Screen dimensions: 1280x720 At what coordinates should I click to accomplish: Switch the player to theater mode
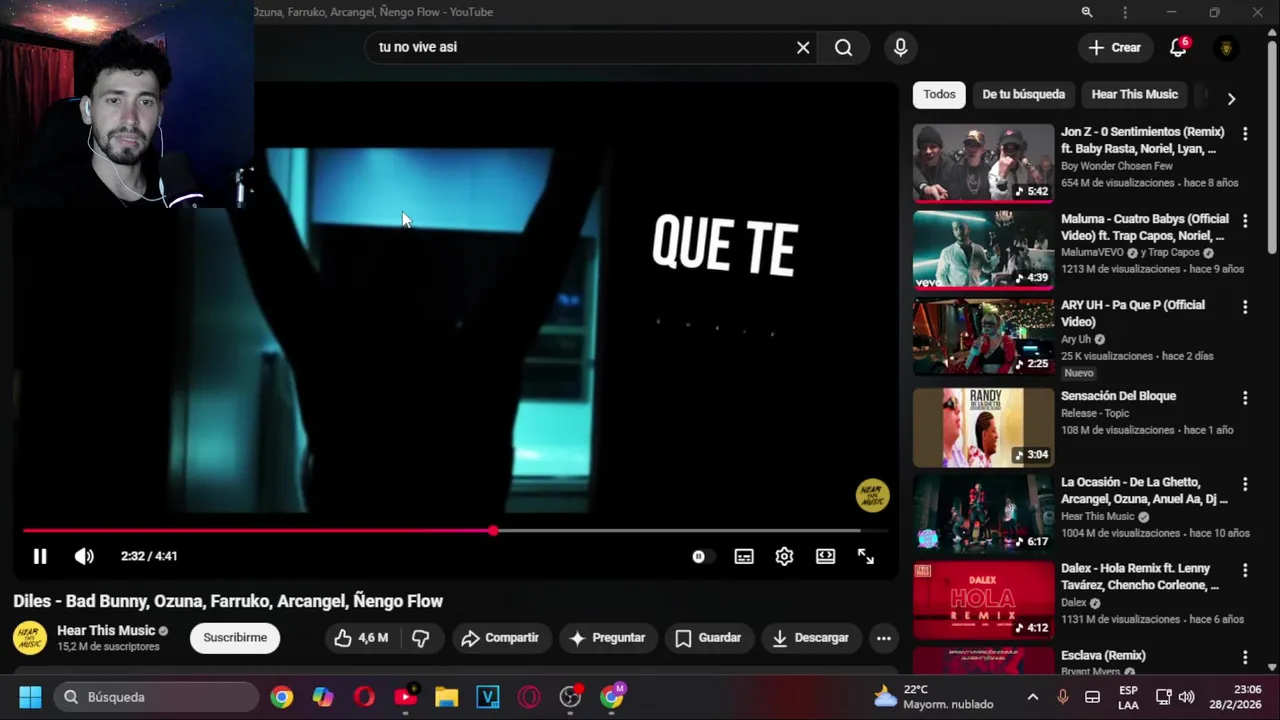click(825, 556)
